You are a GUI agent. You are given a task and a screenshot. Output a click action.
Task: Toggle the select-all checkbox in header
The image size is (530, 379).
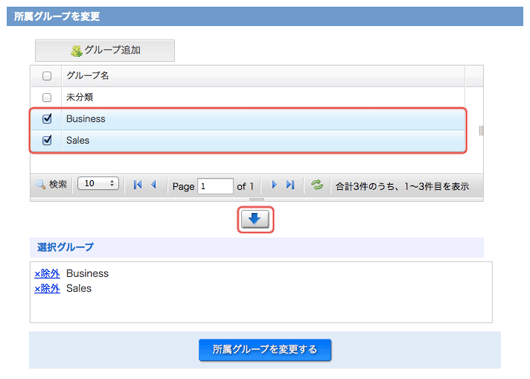(x=47, y=76)
